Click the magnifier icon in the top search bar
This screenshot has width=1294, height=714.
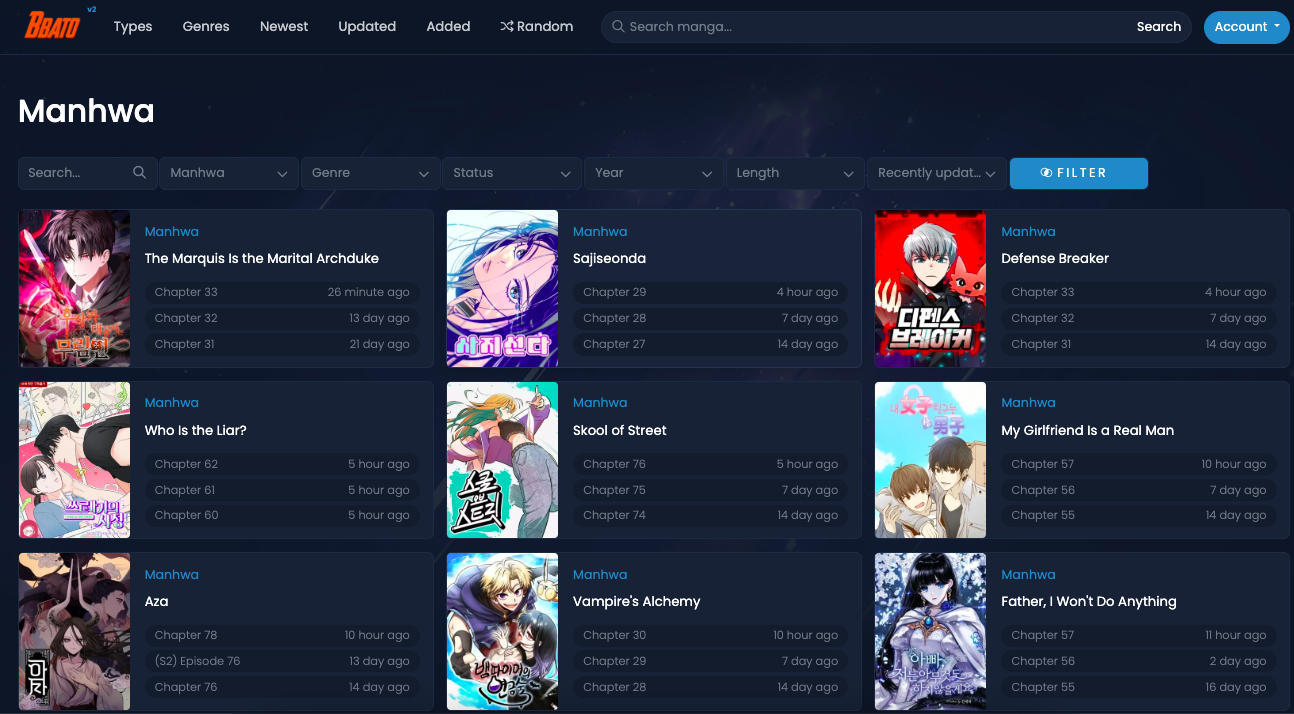[x=618, y=27]
